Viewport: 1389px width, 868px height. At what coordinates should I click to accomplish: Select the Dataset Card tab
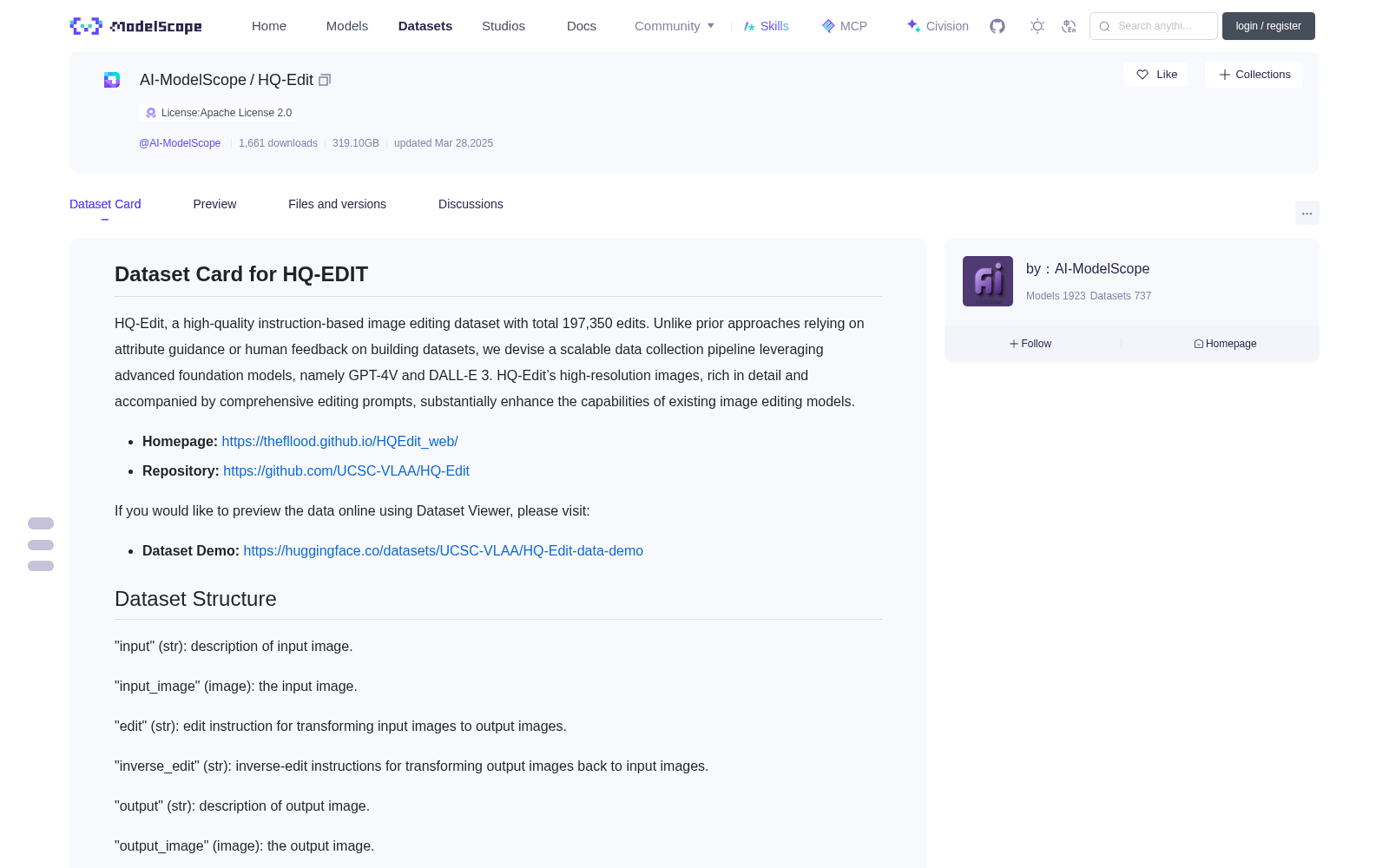[x=105, y=204]
